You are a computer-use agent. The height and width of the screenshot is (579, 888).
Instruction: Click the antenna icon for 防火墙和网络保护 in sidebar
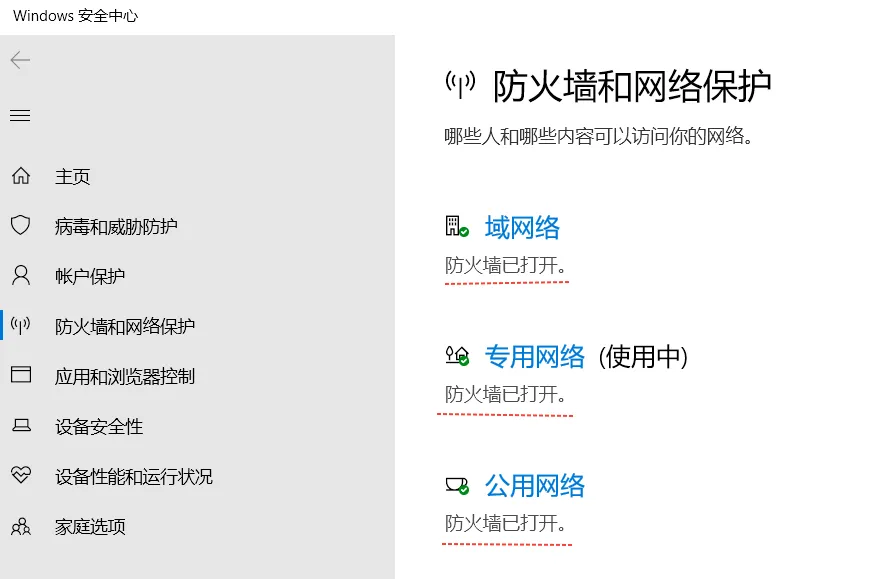click(21, 325)
